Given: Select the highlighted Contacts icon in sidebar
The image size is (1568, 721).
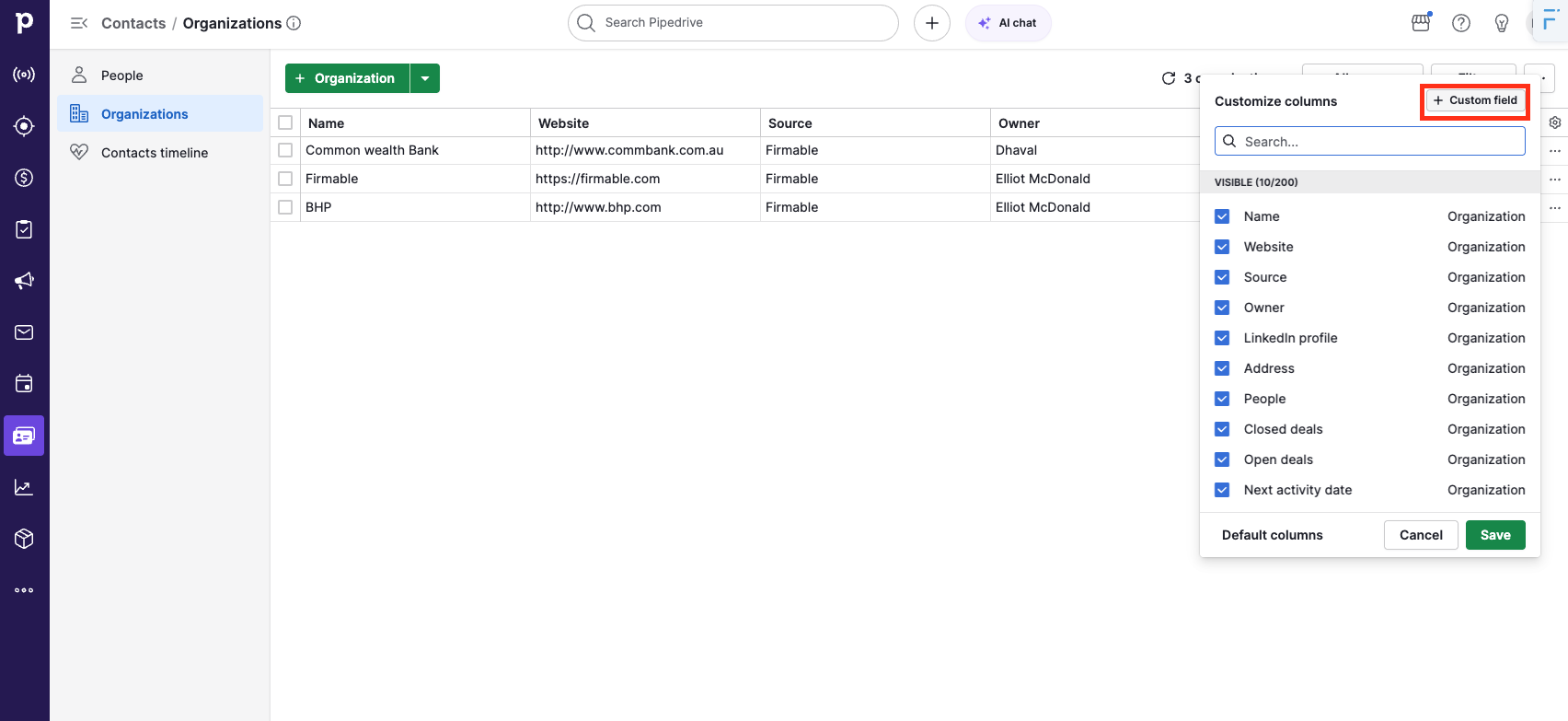Looking at the screenshot, I should [x=24, y=436].
